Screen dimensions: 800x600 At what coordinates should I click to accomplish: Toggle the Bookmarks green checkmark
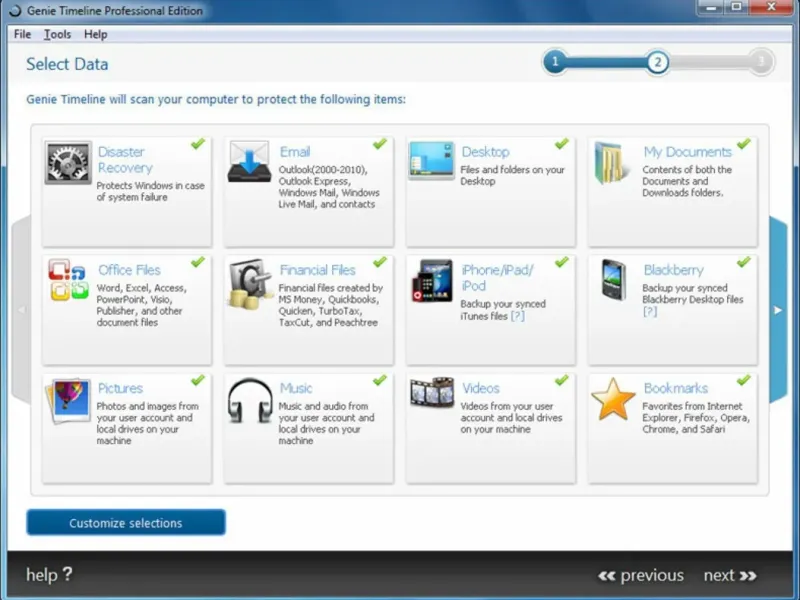coord(744,381)
